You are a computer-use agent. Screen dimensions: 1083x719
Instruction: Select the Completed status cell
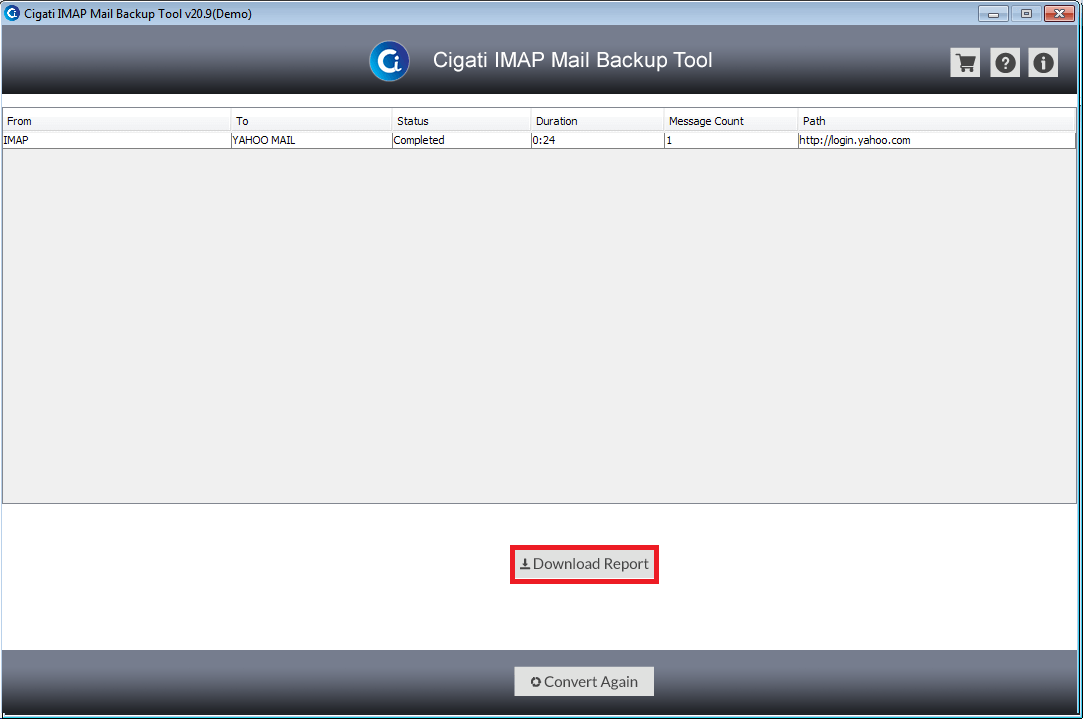(x=461, y=140)
